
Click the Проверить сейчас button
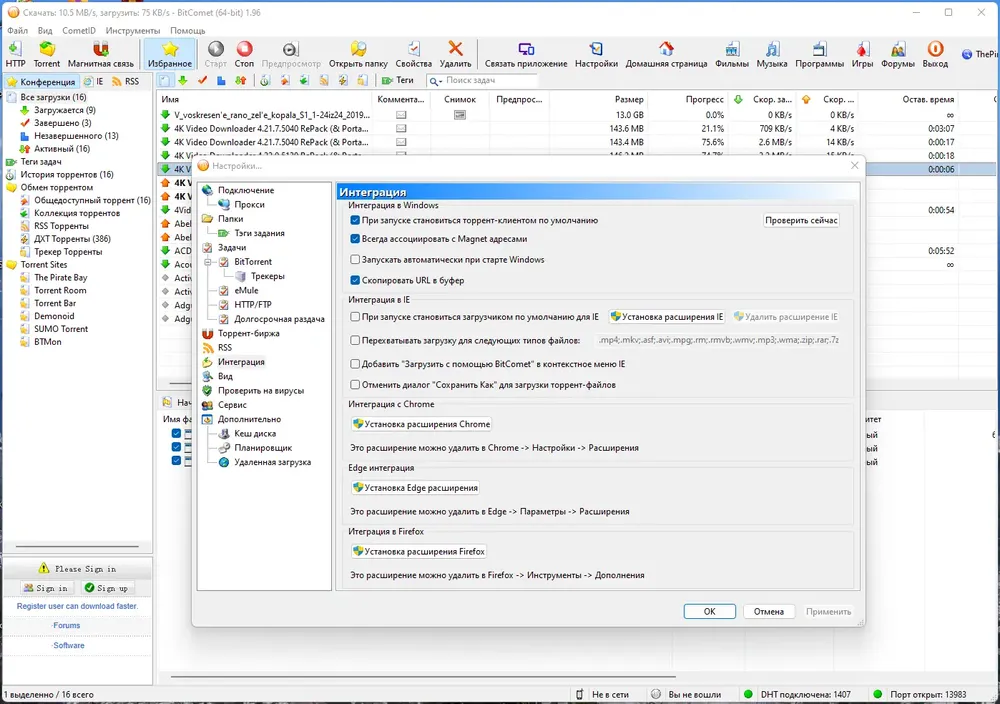801,220
